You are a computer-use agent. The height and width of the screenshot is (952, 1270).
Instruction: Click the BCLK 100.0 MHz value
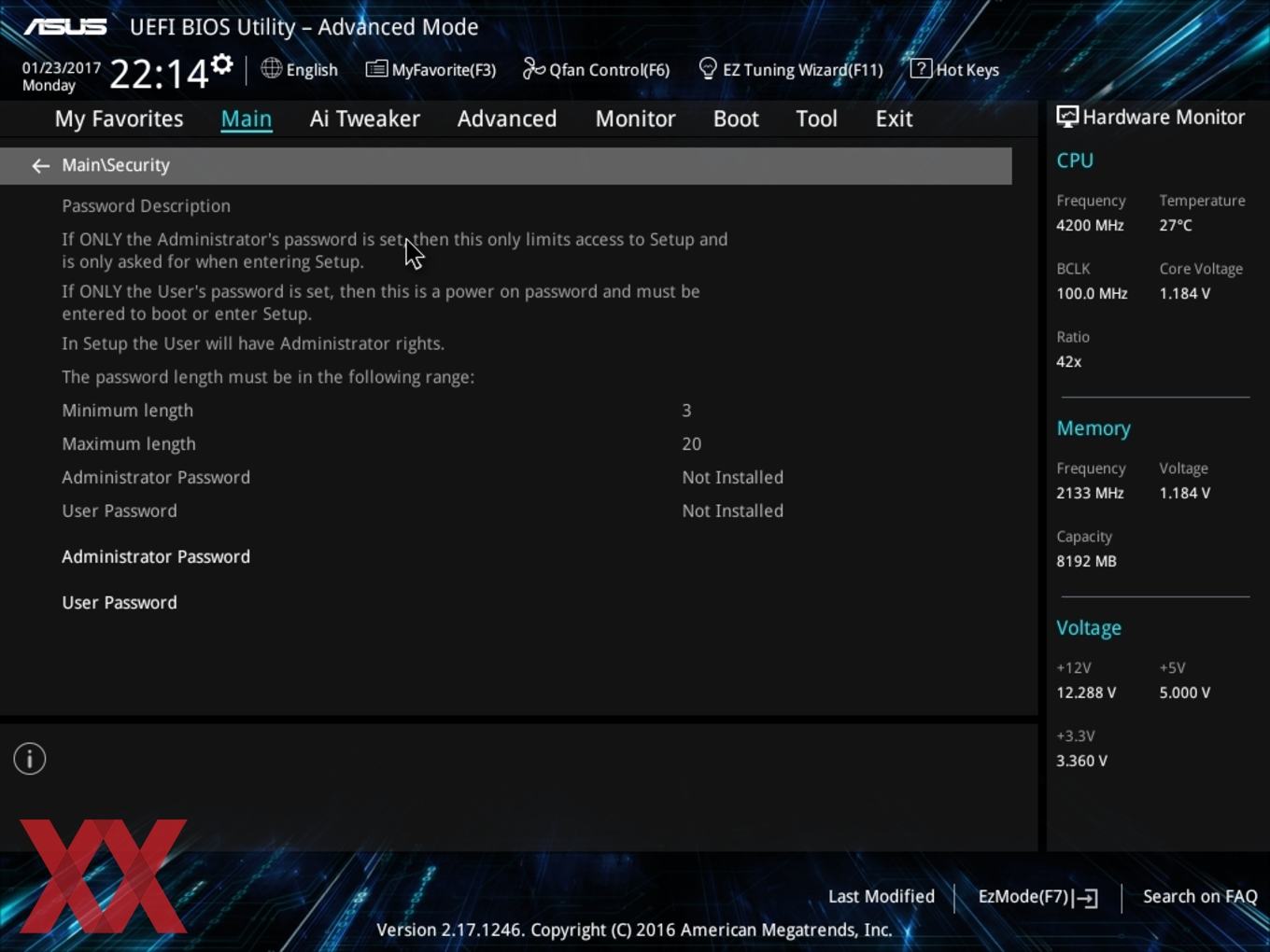pyautogui.click(x=1092, y=293)
